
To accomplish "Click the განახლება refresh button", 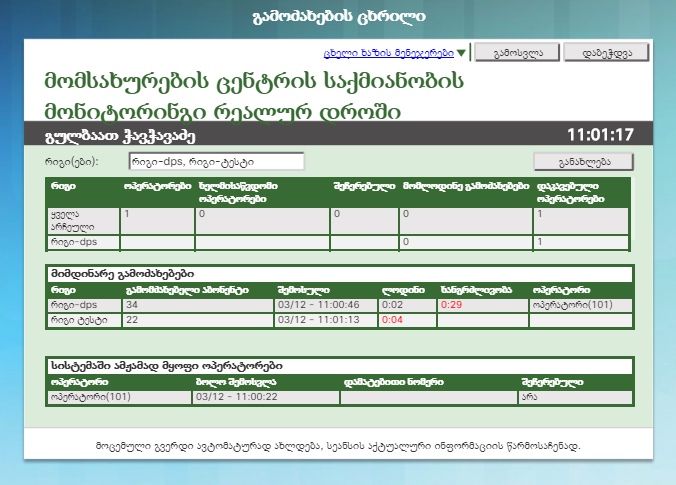I will tap(584, 161).
